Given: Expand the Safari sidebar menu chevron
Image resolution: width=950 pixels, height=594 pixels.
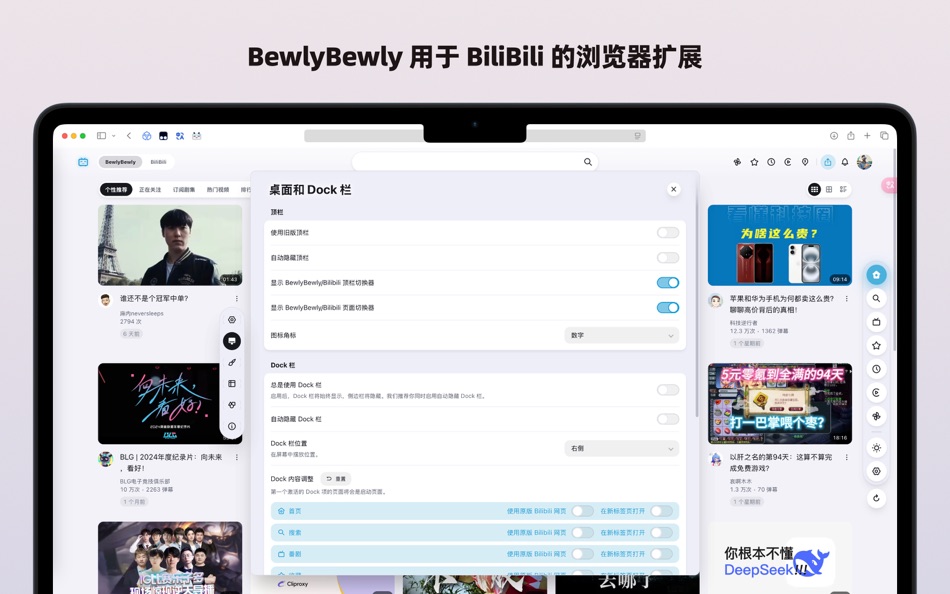Looking at the screenshot, I should (x=113, y=136).
